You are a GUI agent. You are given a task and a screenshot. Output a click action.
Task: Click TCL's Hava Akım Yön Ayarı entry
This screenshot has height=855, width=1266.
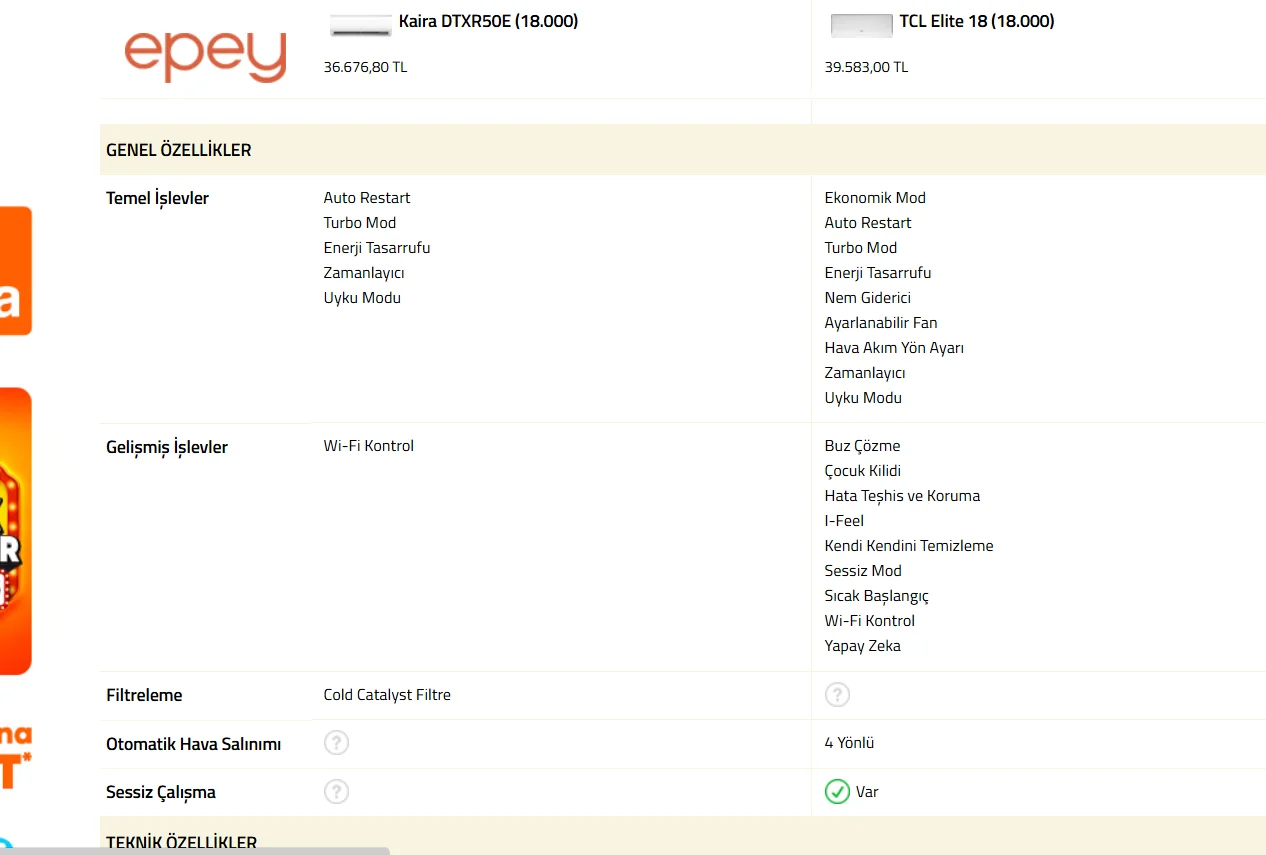[894, 348]
